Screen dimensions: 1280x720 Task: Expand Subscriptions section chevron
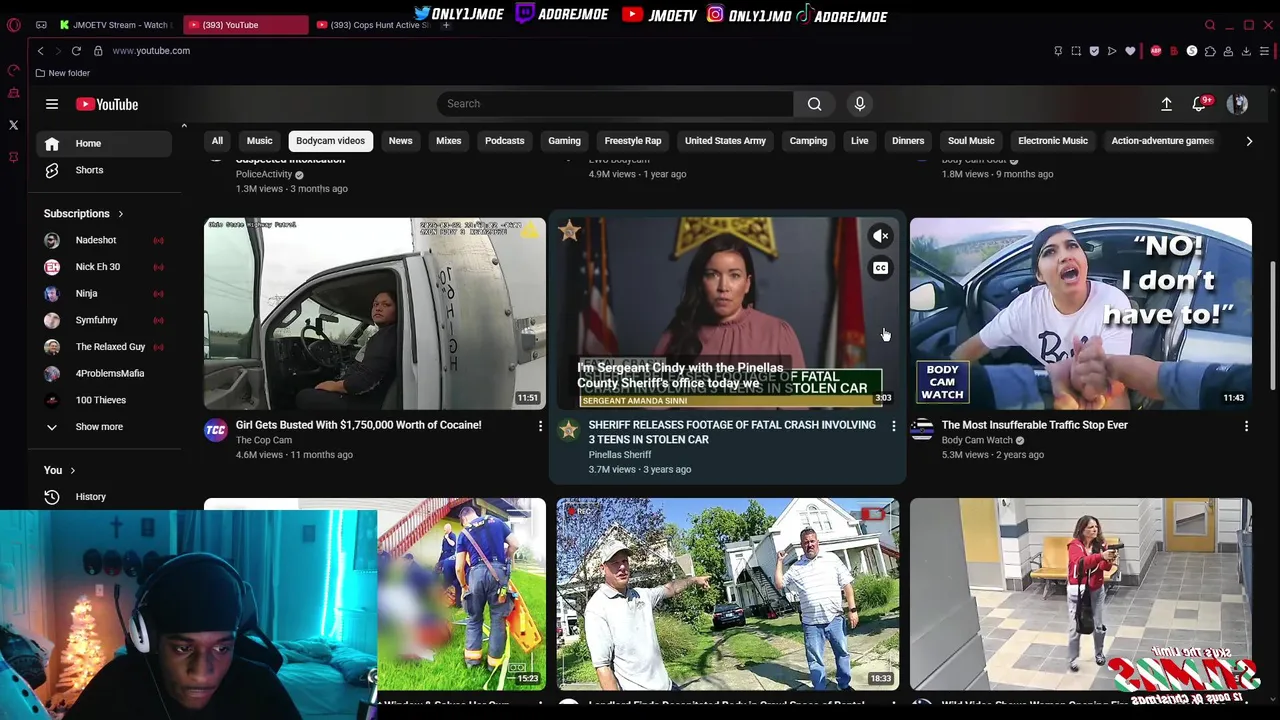coord(120,214)
